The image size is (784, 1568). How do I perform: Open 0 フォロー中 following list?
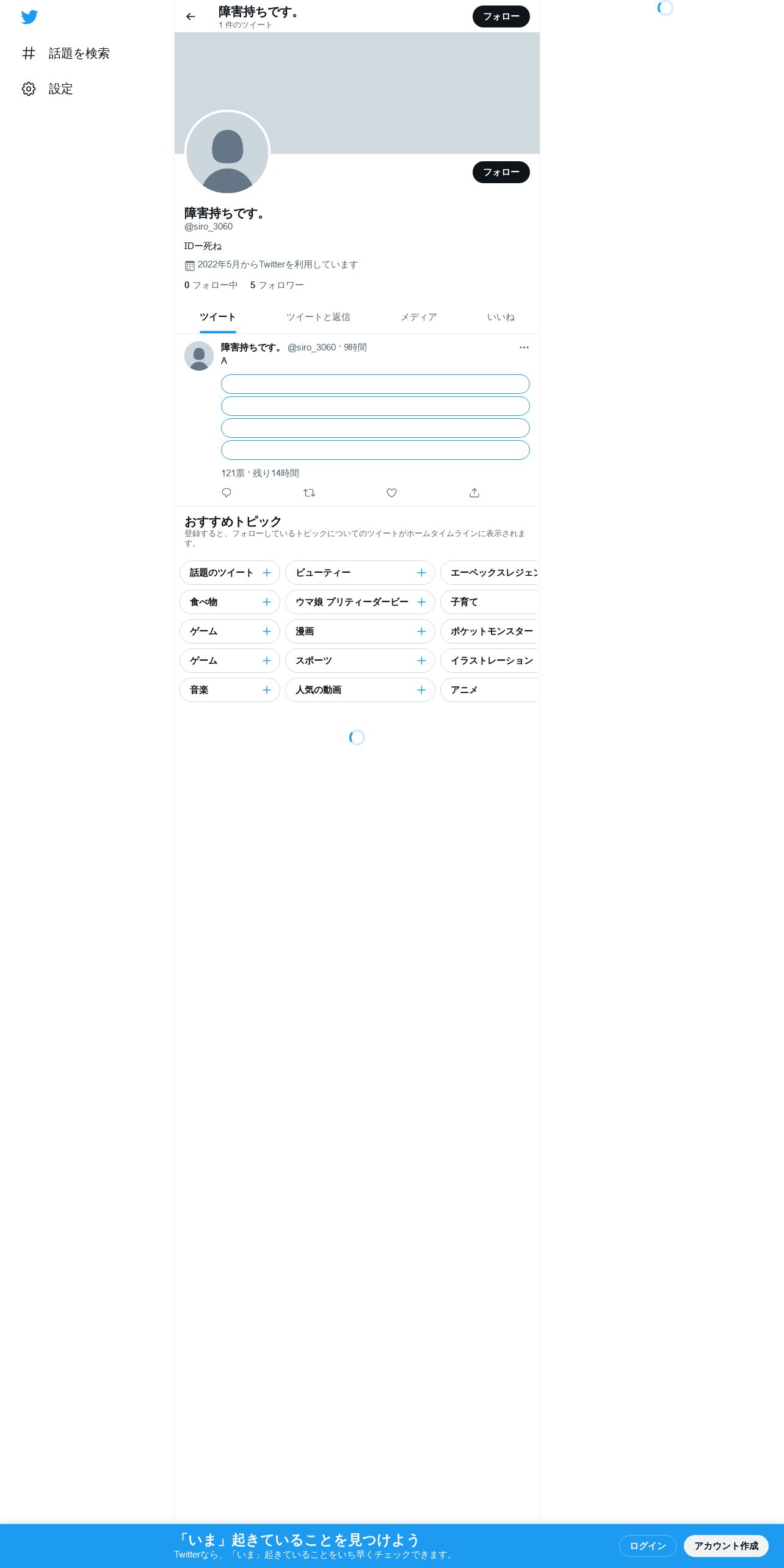pyautogui.click(x=211, y=285)
